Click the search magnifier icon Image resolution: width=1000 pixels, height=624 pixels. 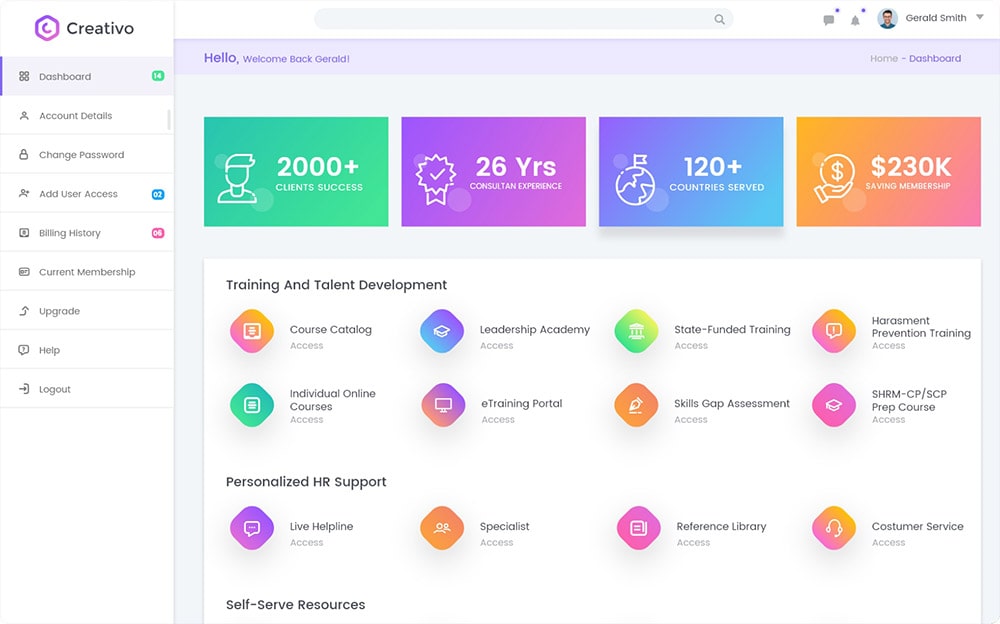click(x=719, y=19)
